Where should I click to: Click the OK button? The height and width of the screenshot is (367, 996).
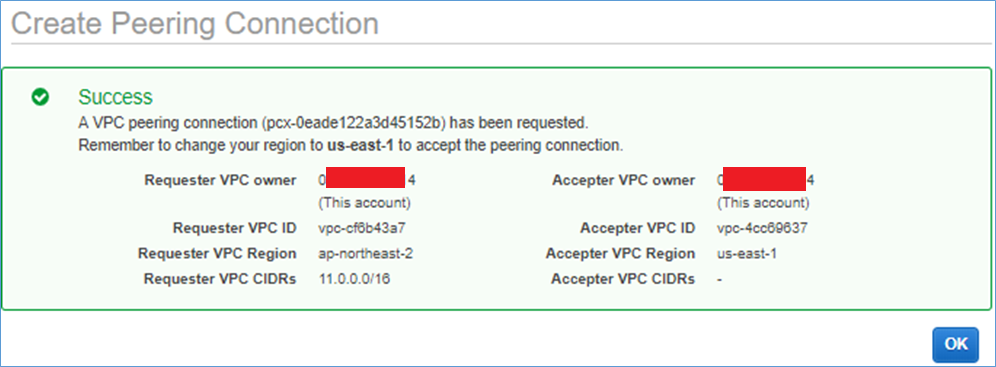[x=955, y=345]
